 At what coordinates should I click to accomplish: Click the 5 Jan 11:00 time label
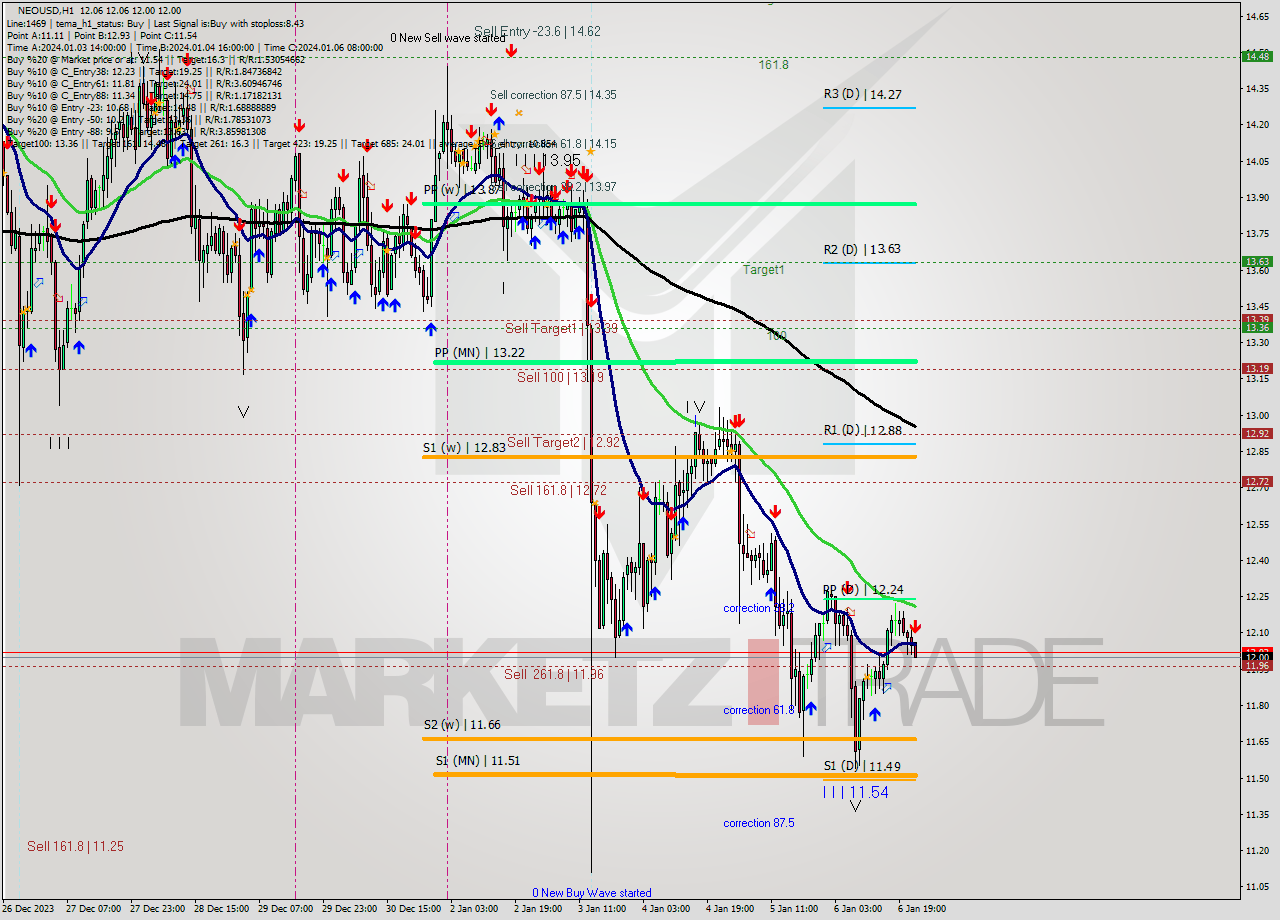coord(794,909)
